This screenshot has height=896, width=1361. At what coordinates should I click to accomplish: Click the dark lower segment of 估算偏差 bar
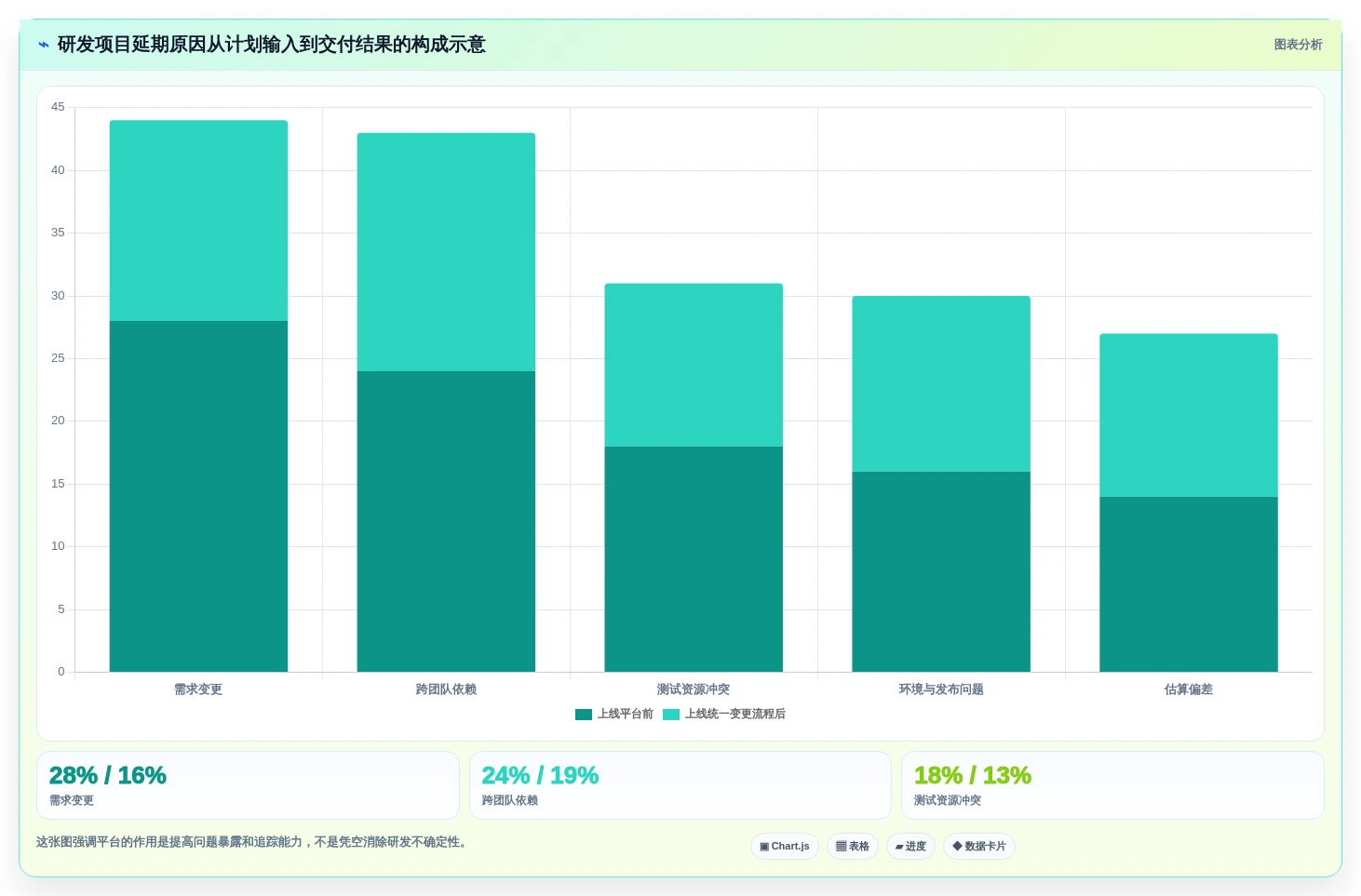point(1189,584)
